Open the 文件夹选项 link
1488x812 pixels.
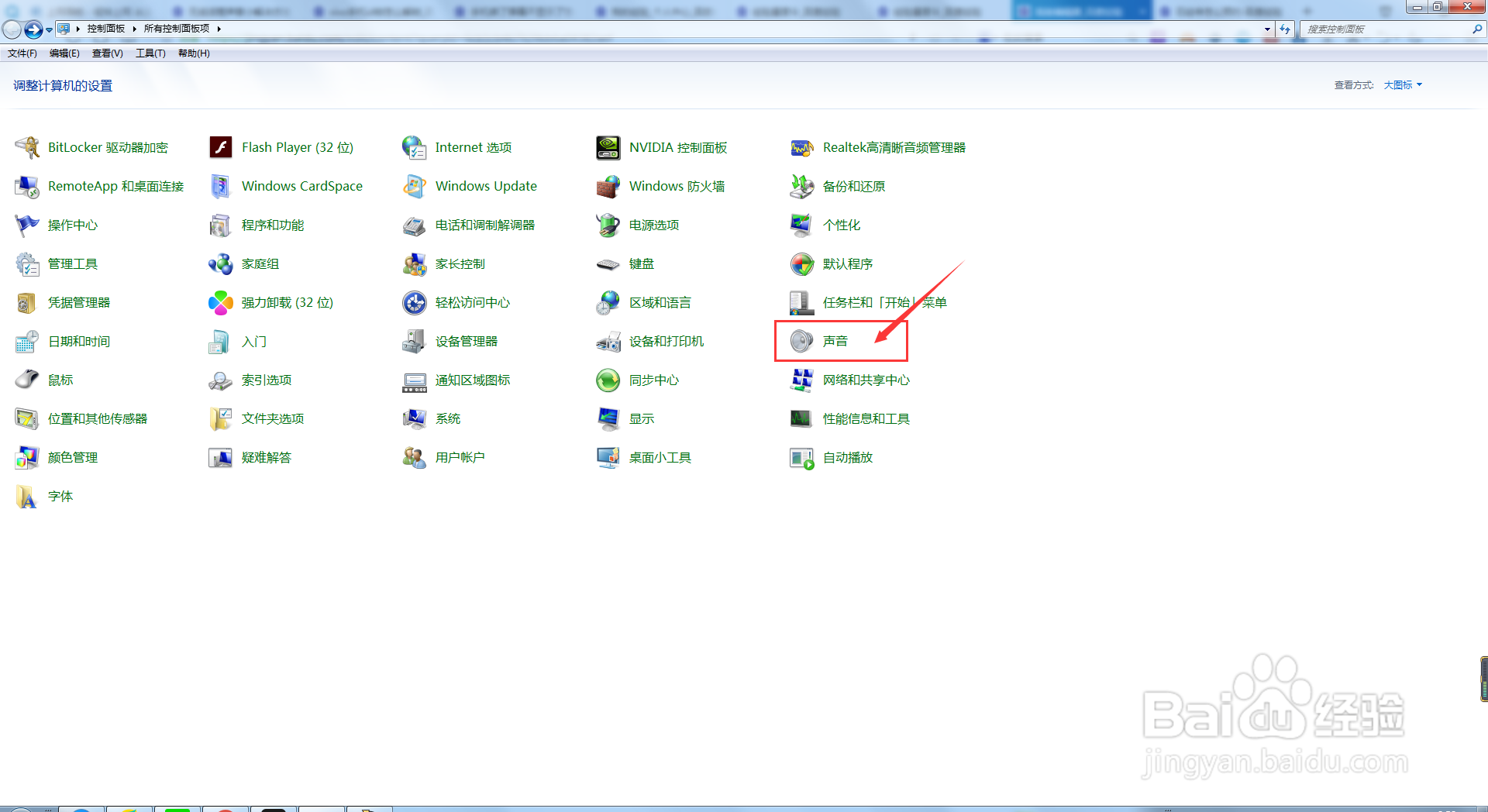pyautogui.click(x=273, y=418)
